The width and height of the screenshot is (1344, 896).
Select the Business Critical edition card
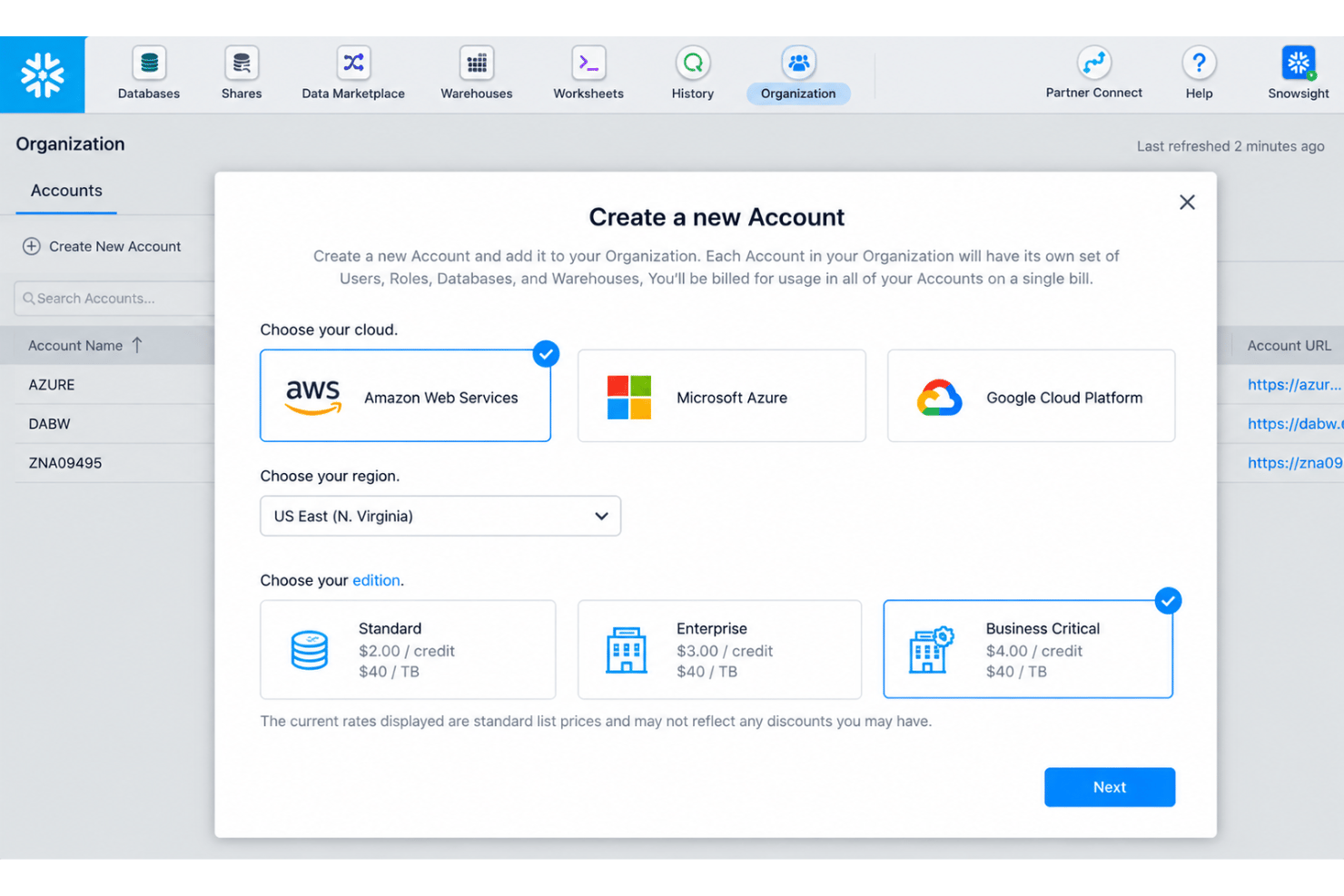[1028, 649]
